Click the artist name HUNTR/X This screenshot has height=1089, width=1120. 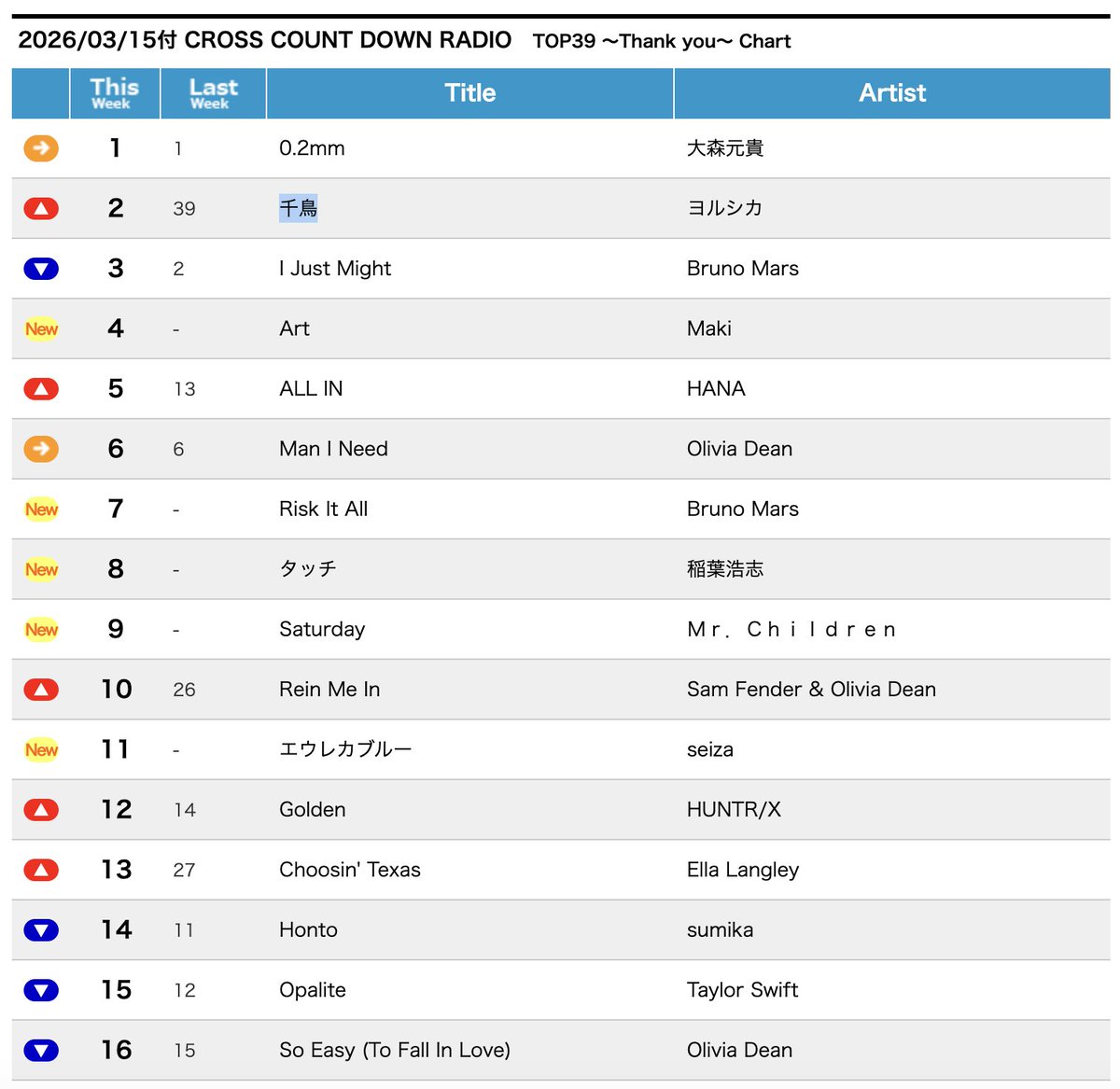[x=734, y=810]
